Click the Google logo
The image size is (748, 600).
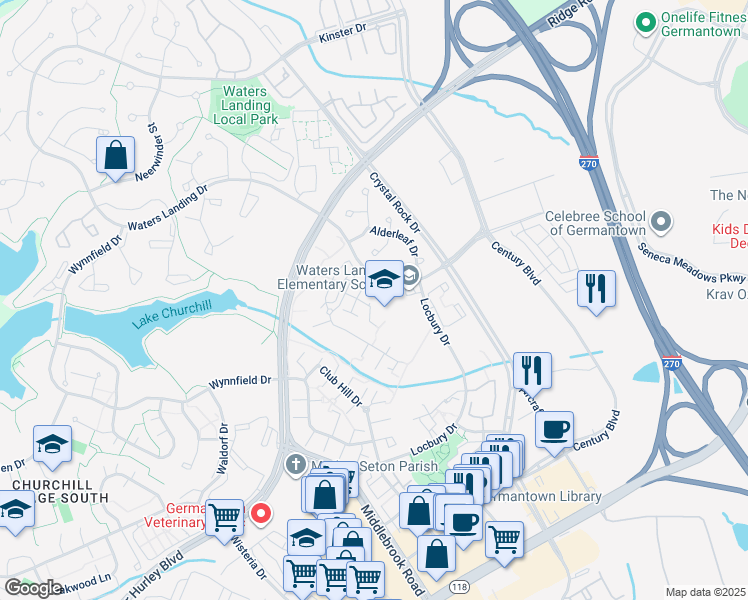click(33, 588)
